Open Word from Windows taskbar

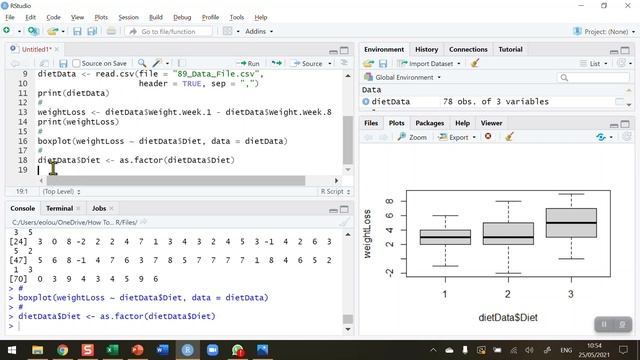pyautogui.click(x=162, y=350)
